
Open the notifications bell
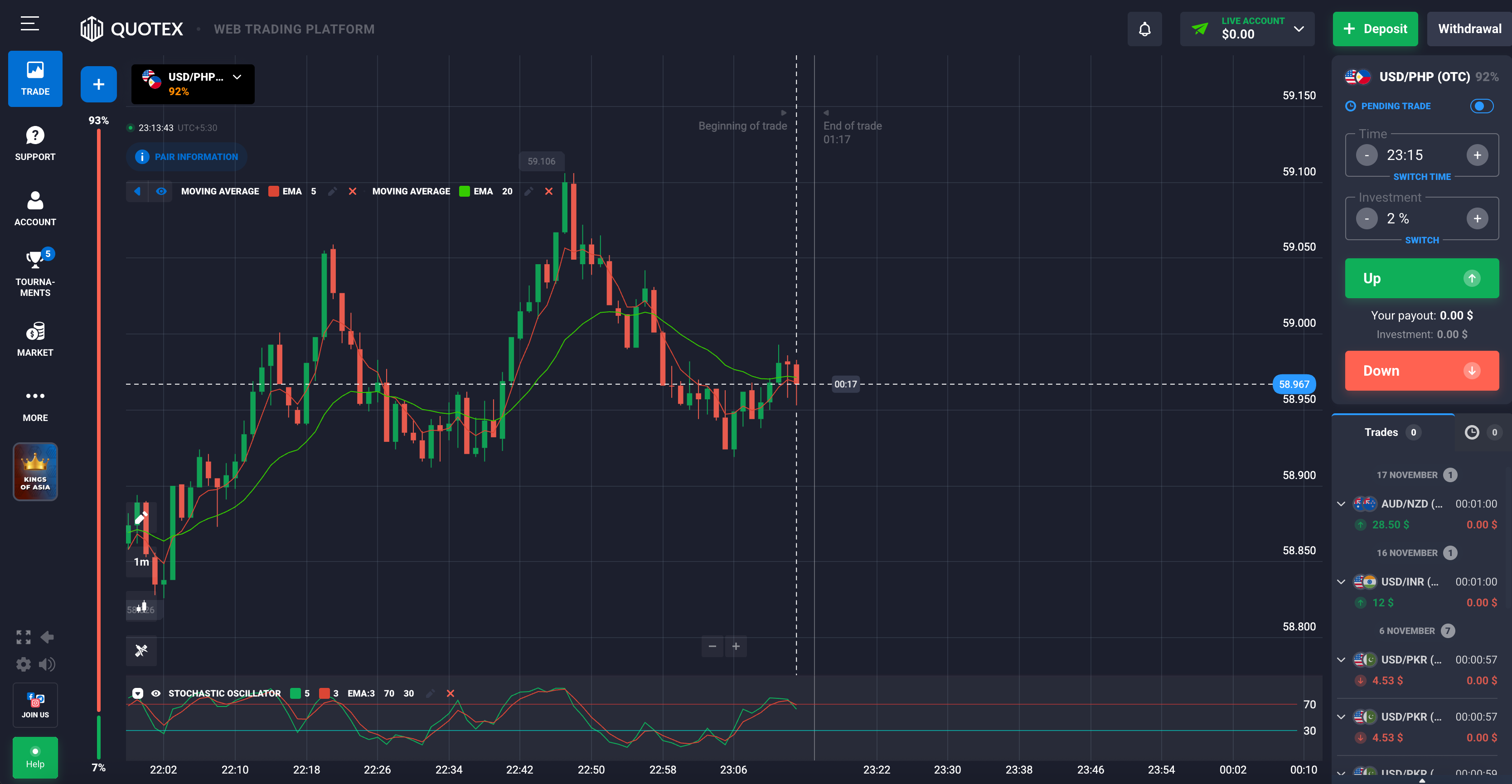click(x=1144, y=28)
